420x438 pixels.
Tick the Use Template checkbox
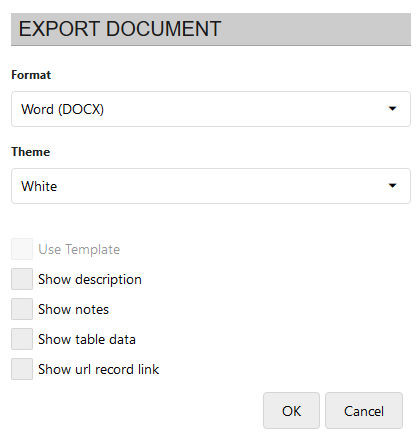pos(22,249)
